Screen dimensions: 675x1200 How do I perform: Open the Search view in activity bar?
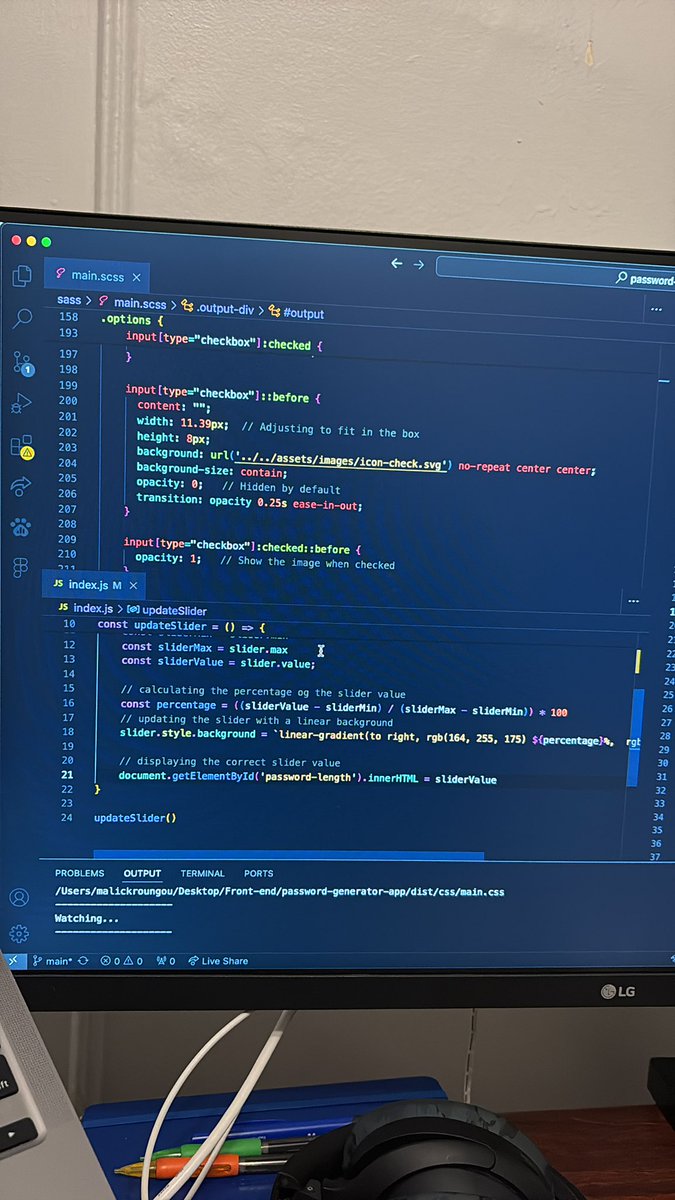pyautogui.click(x=22, y=319)
